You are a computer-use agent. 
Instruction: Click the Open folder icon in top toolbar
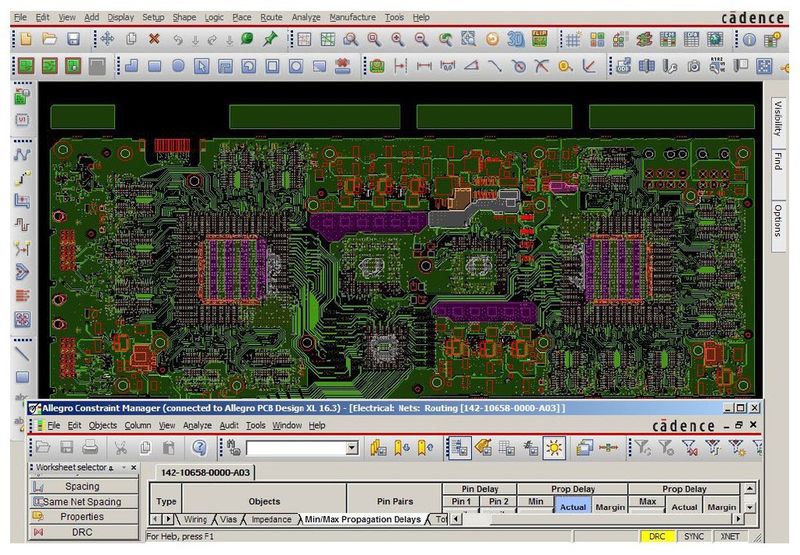pos(49,39)
